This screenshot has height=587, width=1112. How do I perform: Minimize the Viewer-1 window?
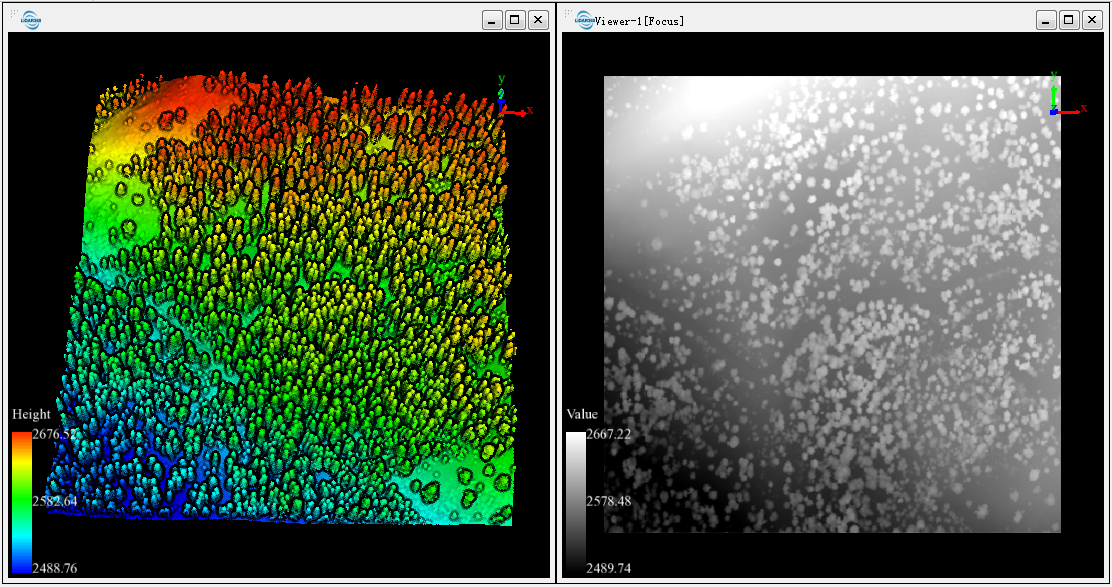[1046, 20]
